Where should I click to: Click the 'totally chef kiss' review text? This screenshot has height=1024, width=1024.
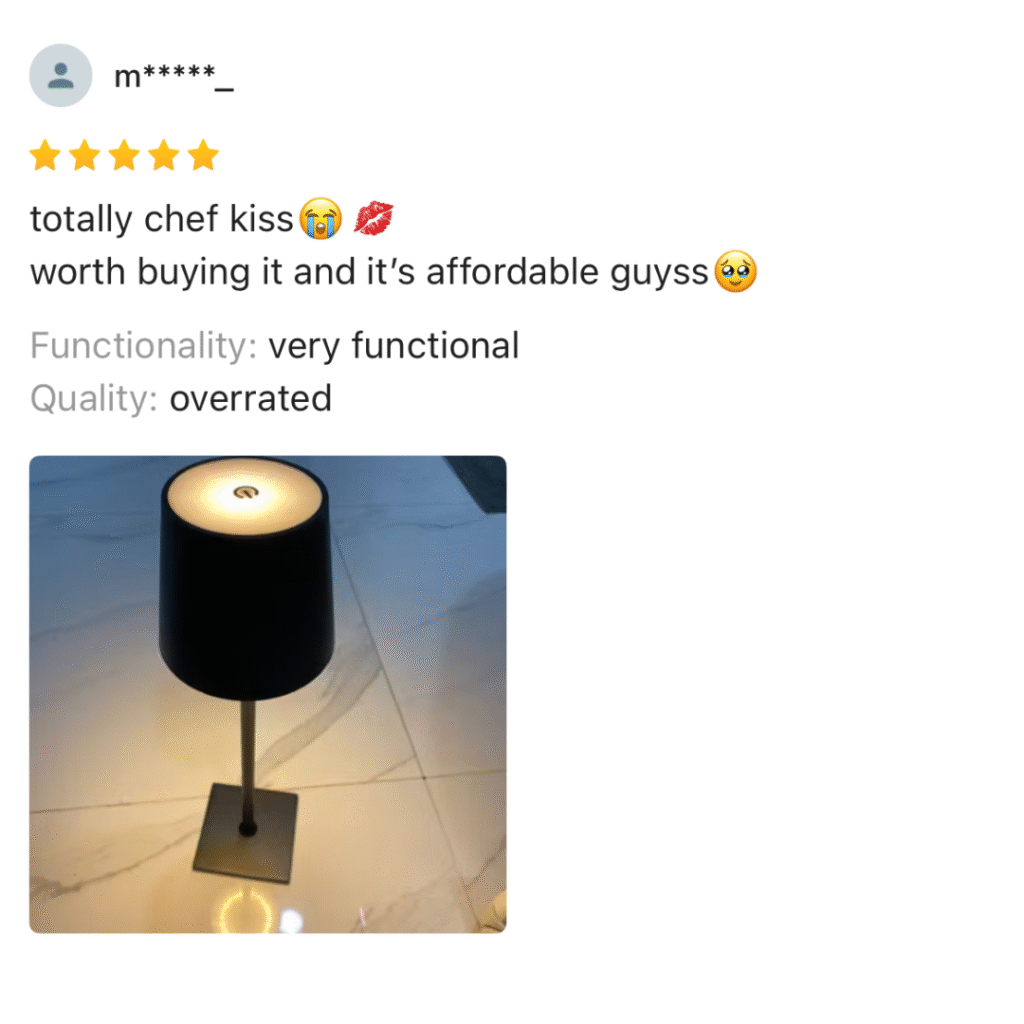161,219
